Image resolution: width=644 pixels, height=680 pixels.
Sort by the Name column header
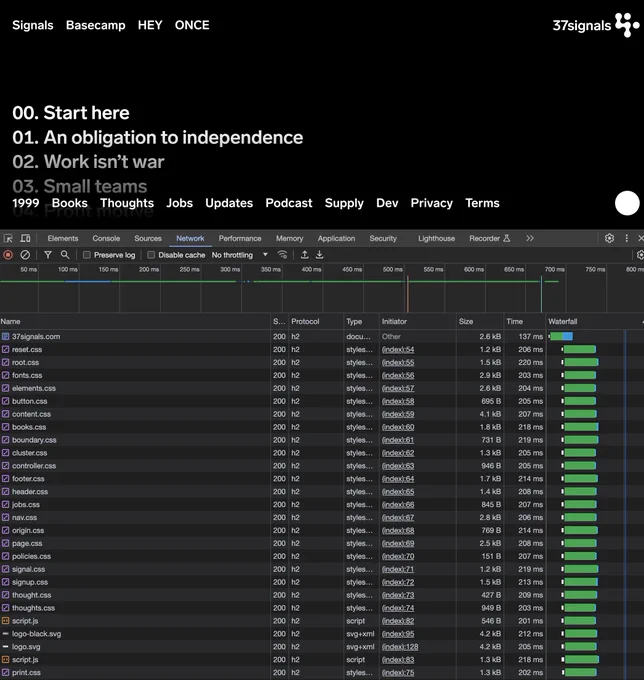(x=135, y=322)
